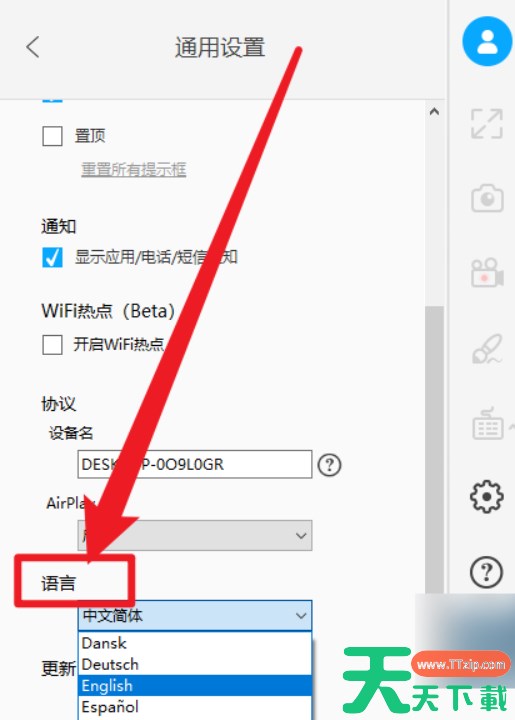Open help with sidebar question mark
515x720 pixels.
click(487, 572)
